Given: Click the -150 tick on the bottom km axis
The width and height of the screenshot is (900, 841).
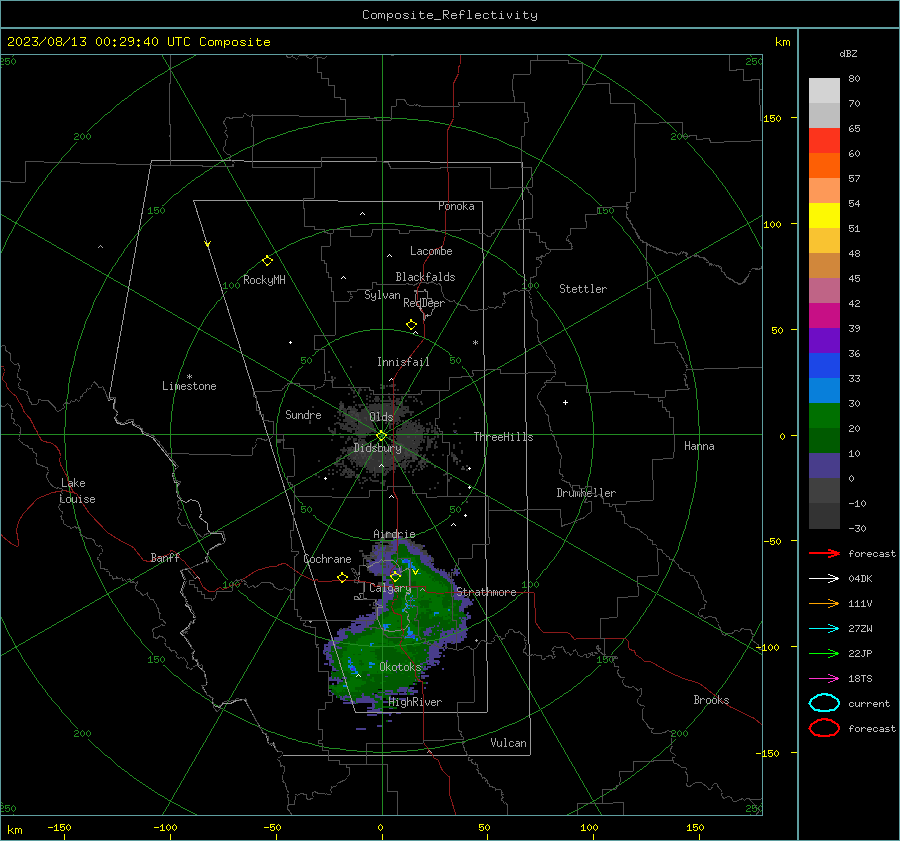Looking at the screenshot, I should point(59,827).
